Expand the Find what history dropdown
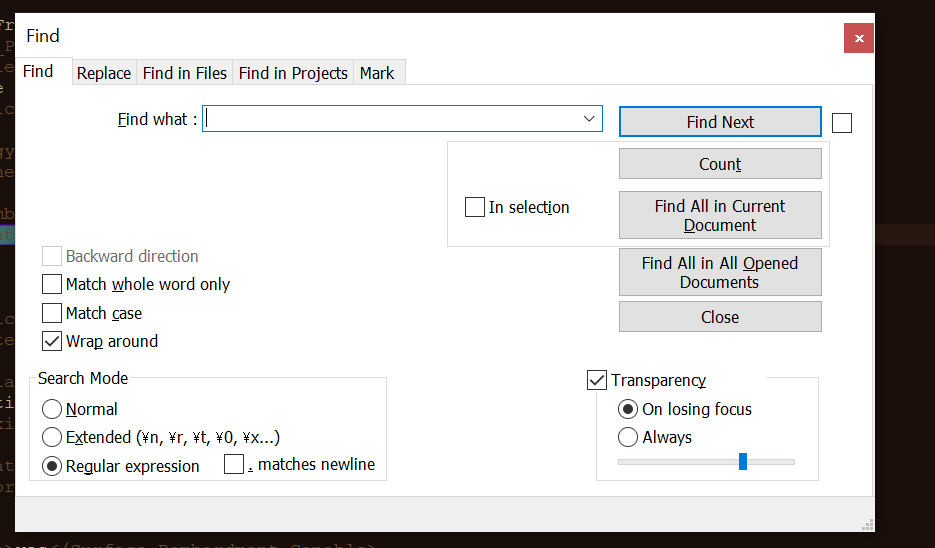Screen dimensions: 935x548 point(589,119)
